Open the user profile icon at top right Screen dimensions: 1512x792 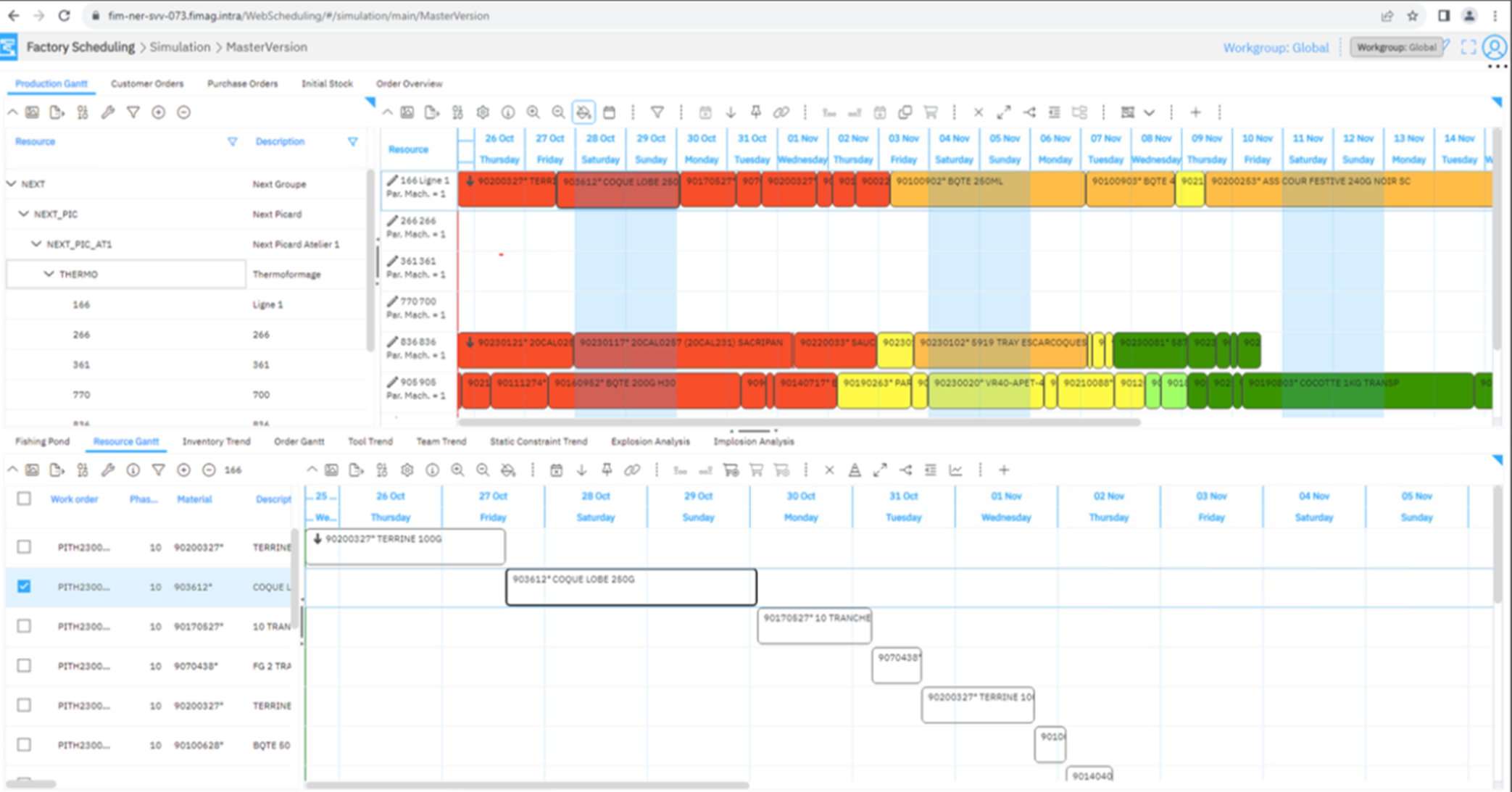(x=1494, y=47)
